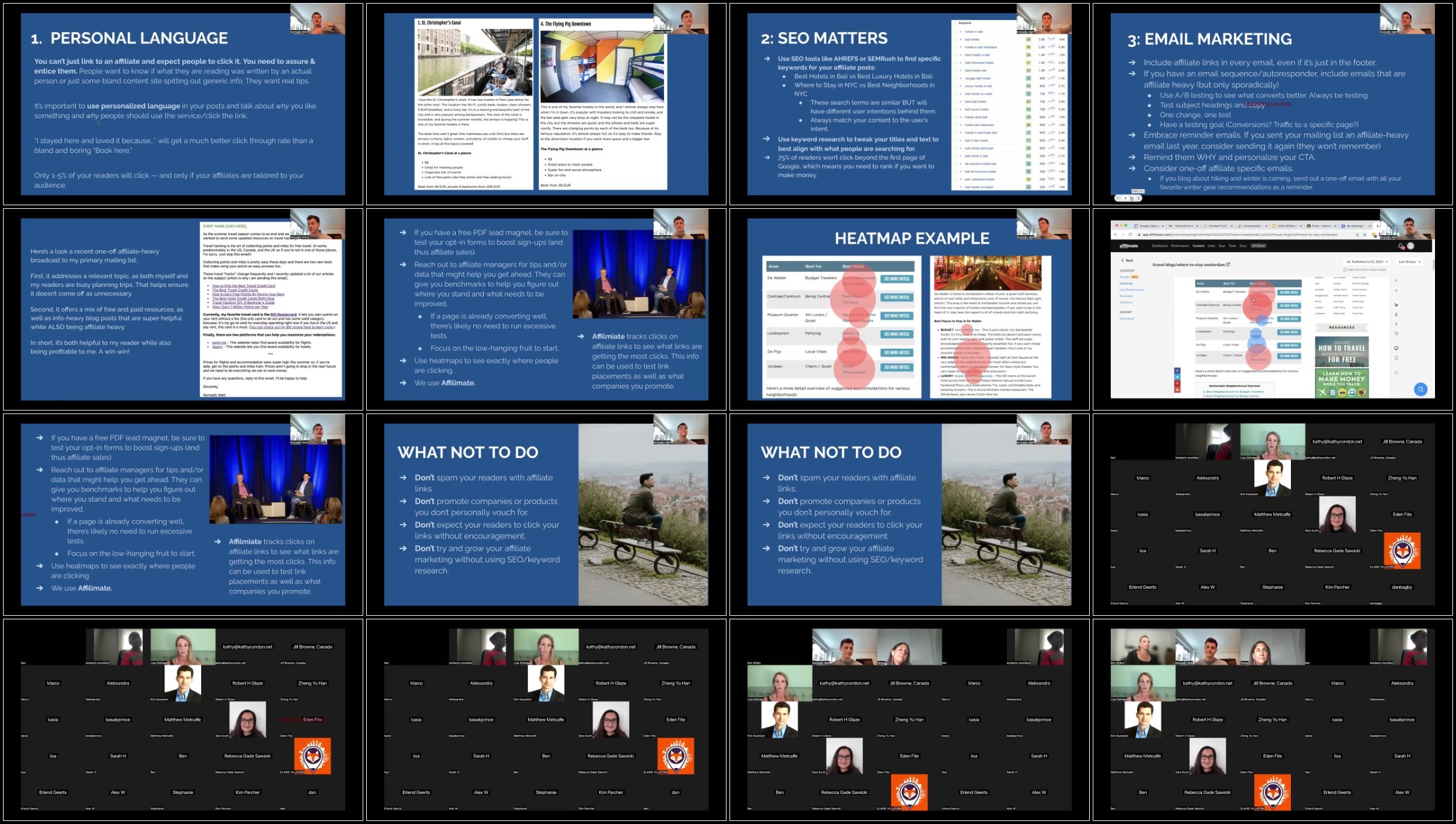This screenshot has width=1456, height=824.
Task: Open the blue search help bubble
Action: (1421, 389)
